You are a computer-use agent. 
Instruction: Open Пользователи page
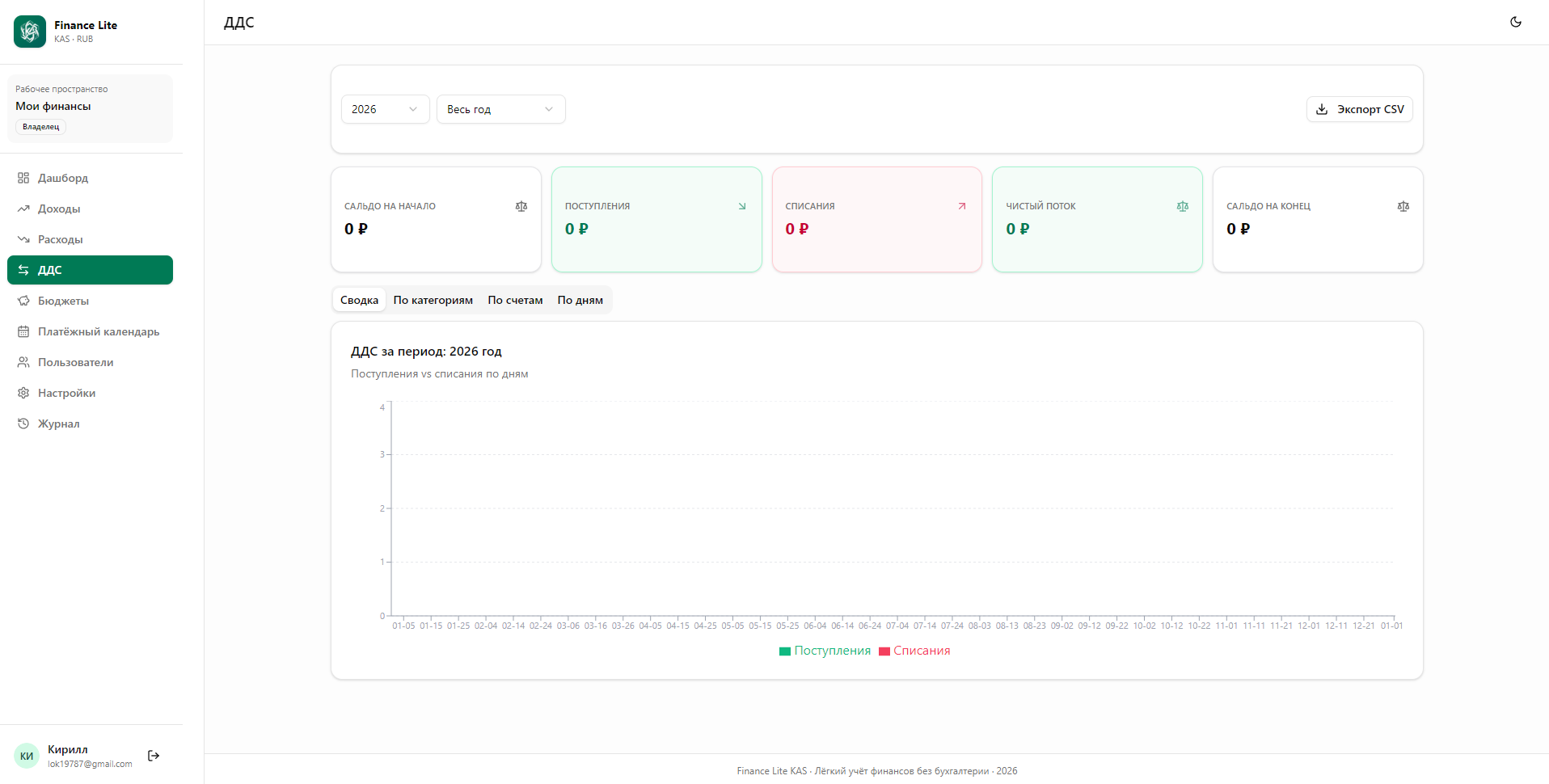tap(90, 362)
